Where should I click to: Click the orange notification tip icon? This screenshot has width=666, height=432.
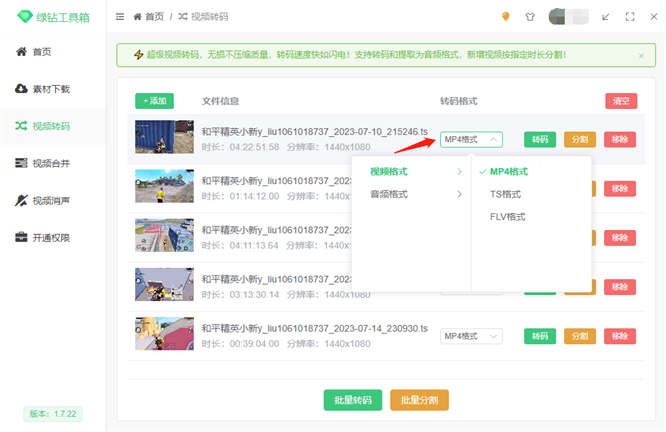(x=505, y=17)
